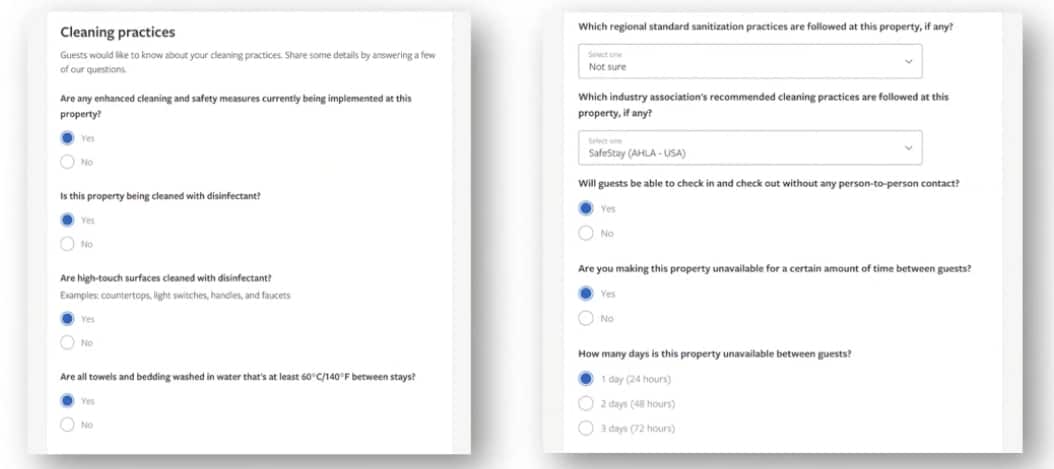This screenshot has width=1054, height=469.
Task: Open the regional sanitization practices dropdown
Action: pos(750,61)
